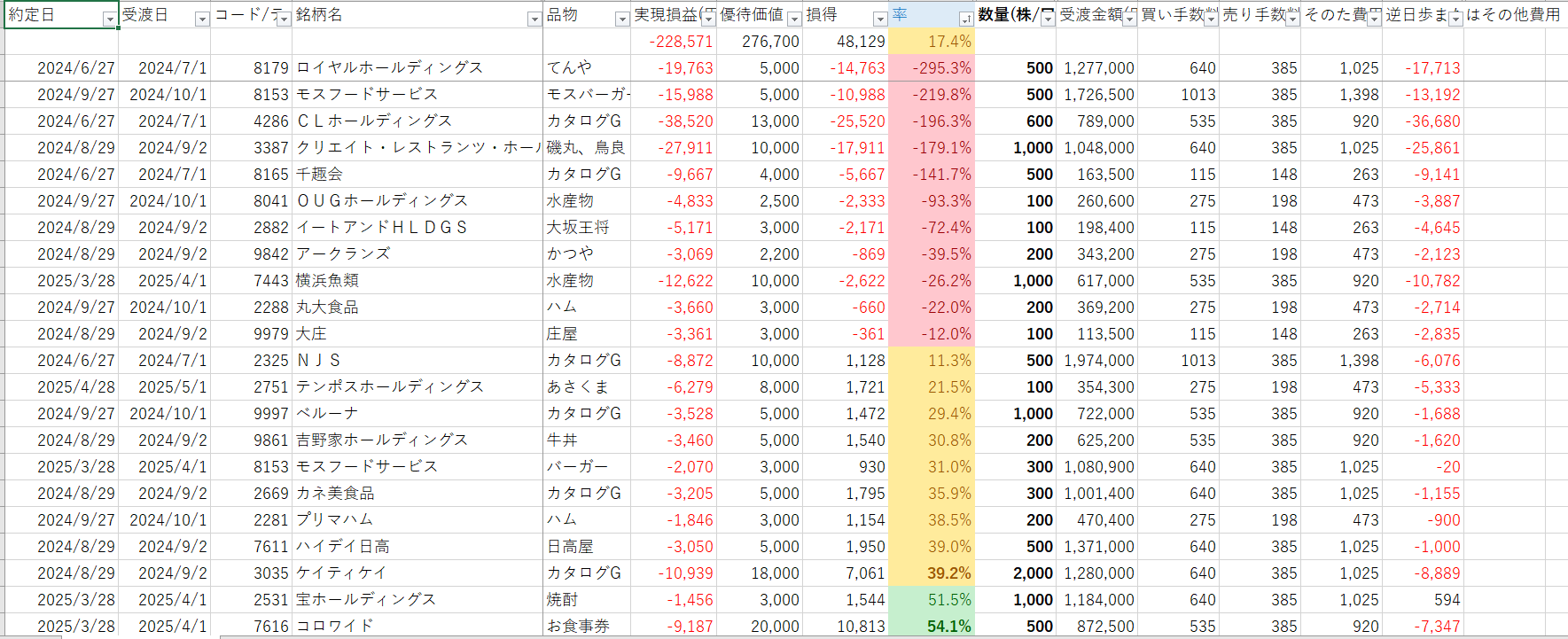Image resolution: width=1568 pixels, height=639 pixels.
Task: Select the 日高屋 item cell
Action: 587,547
